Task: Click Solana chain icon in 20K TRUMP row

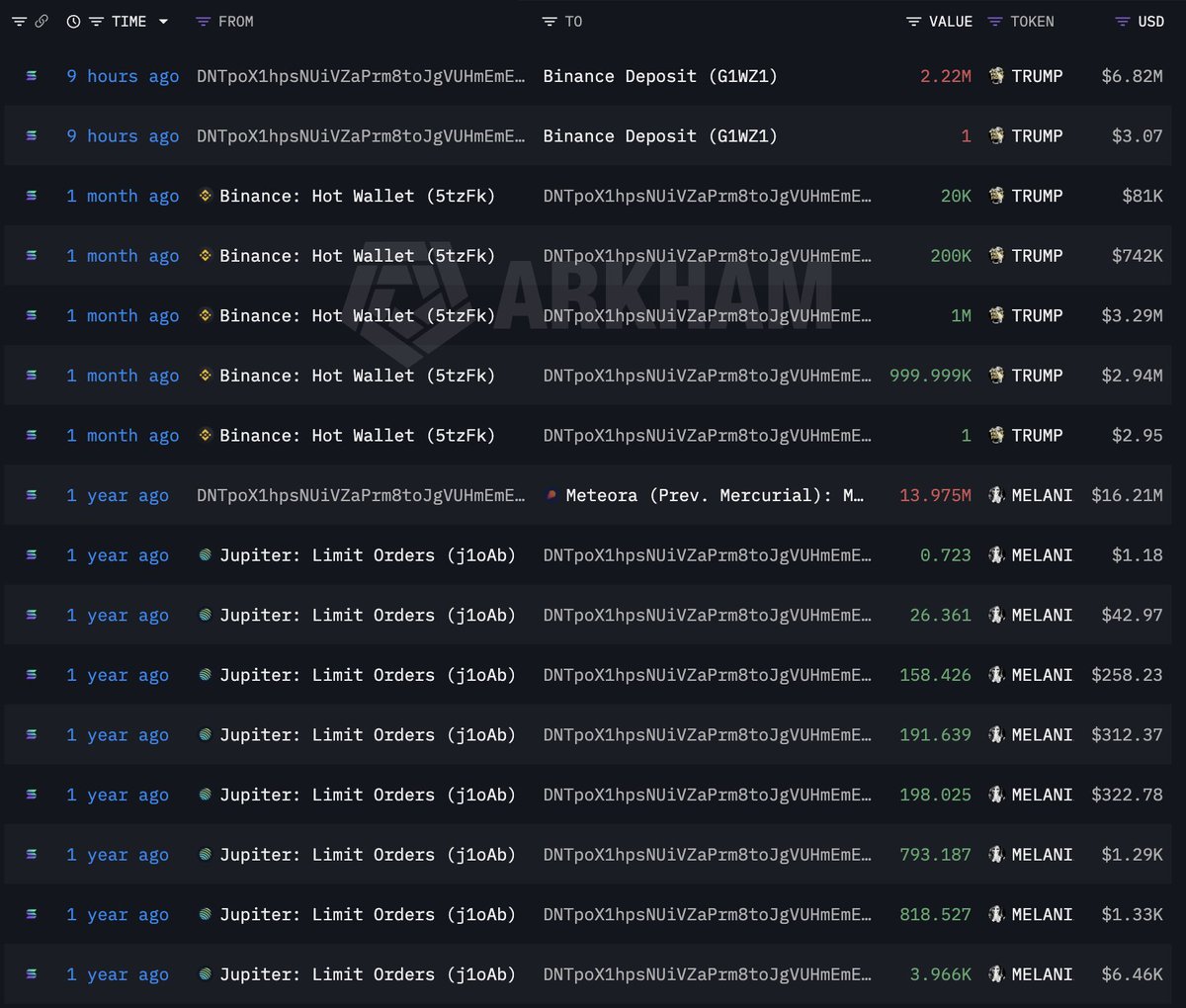Action: pyautogui.click(x=32, y=196)
